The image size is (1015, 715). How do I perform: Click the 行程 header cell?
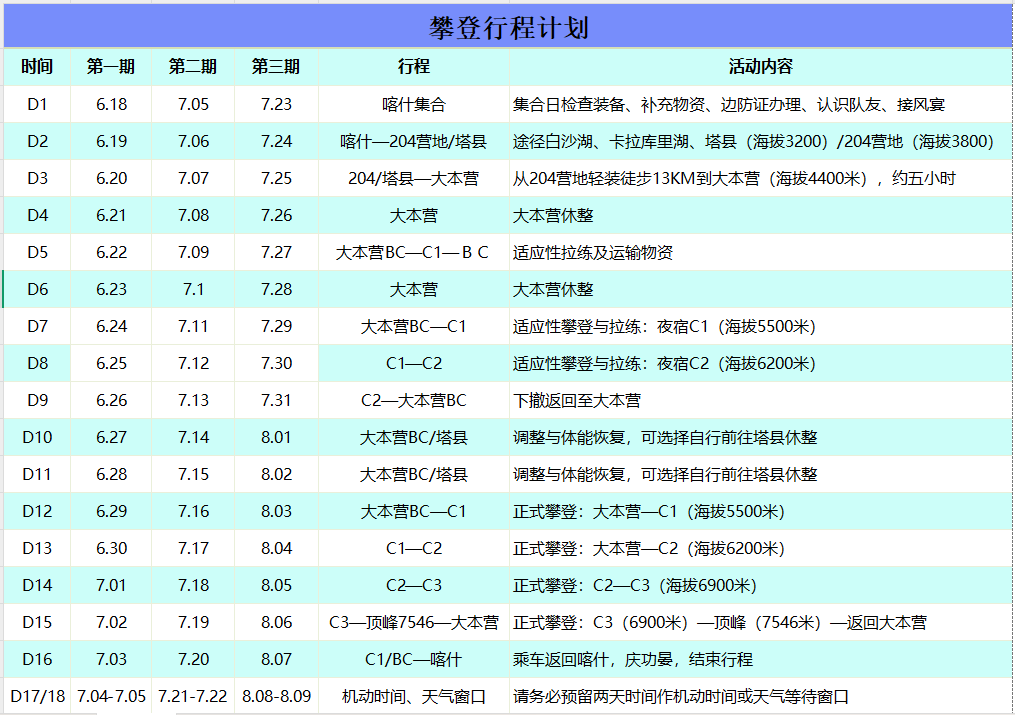coord(413,67)
